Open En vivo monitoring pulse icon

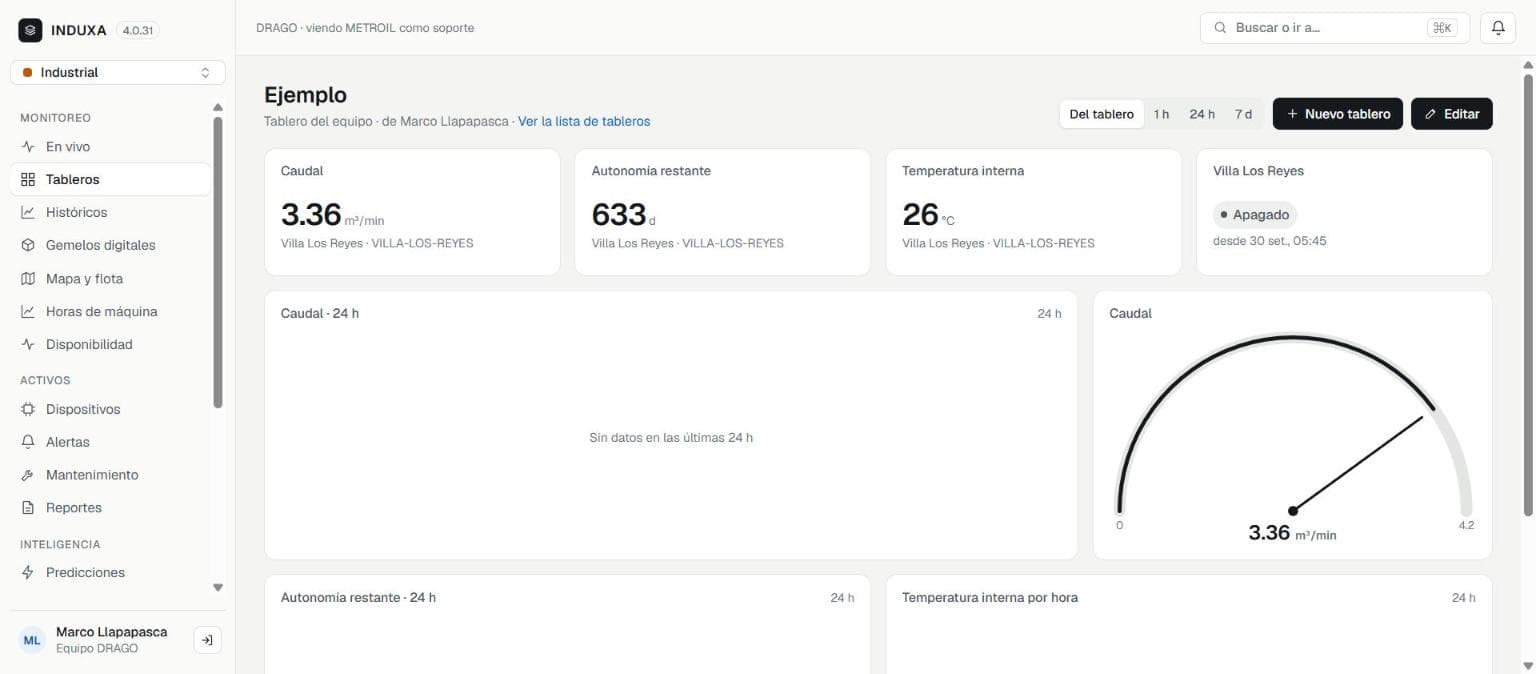[x=28, y=147]
